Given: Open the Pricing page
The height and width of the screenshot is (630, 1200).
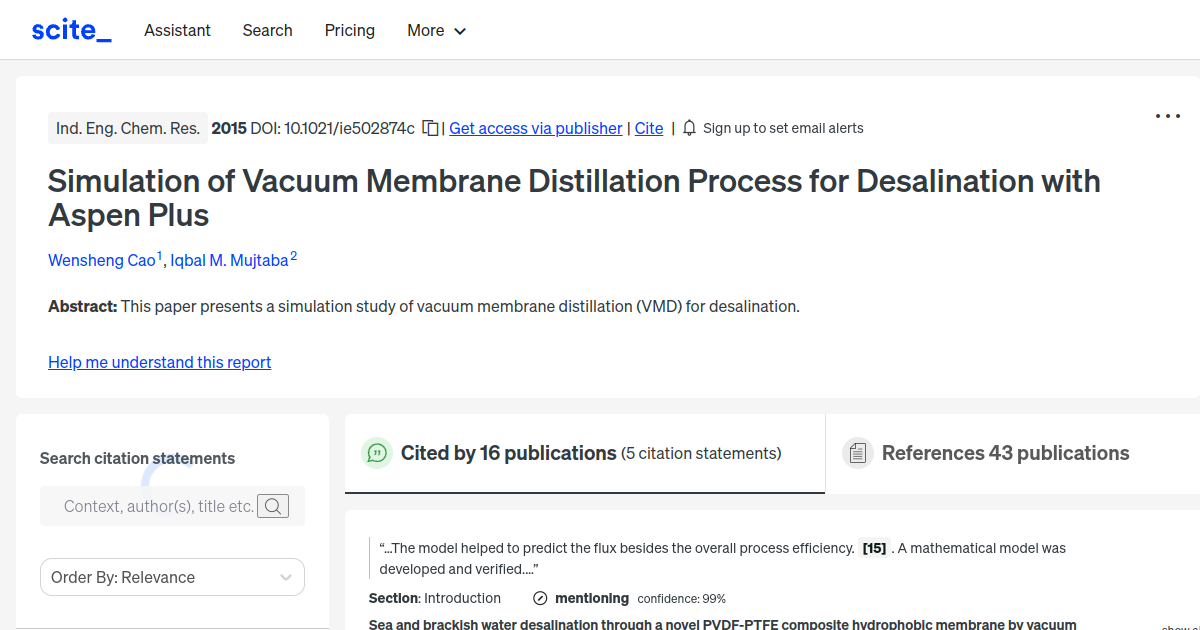Looking at the screenshot, I should 349,30.
